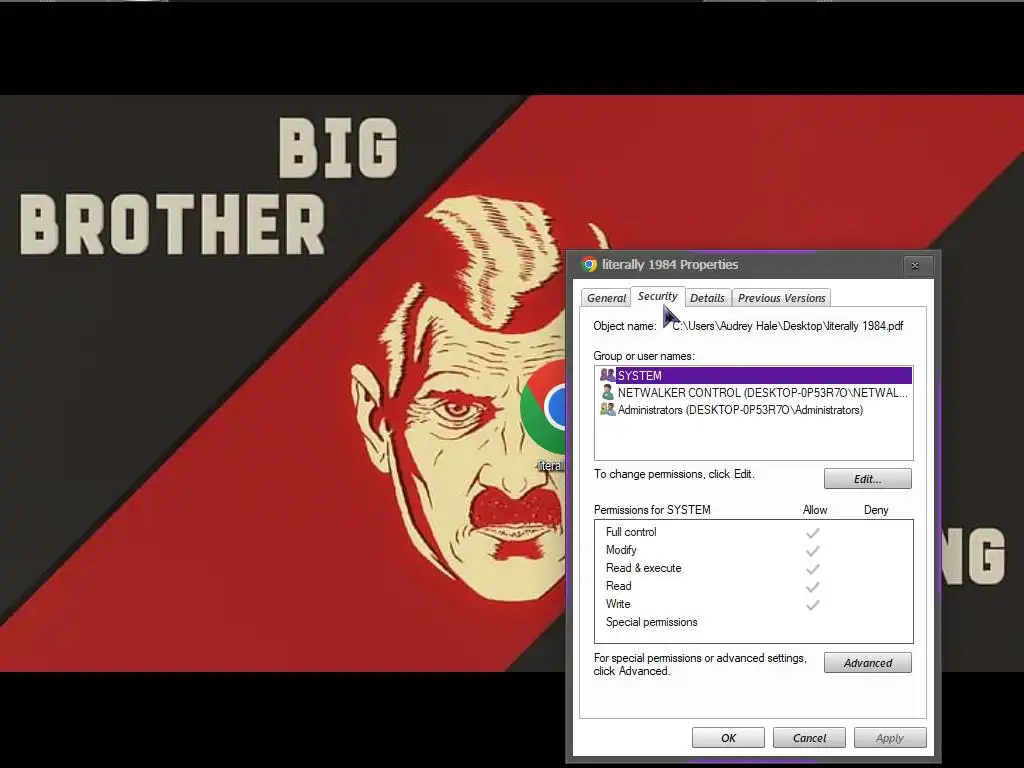Open Advanced permission settings
The image size is (1024, 768).
click(x=867, y=663)
